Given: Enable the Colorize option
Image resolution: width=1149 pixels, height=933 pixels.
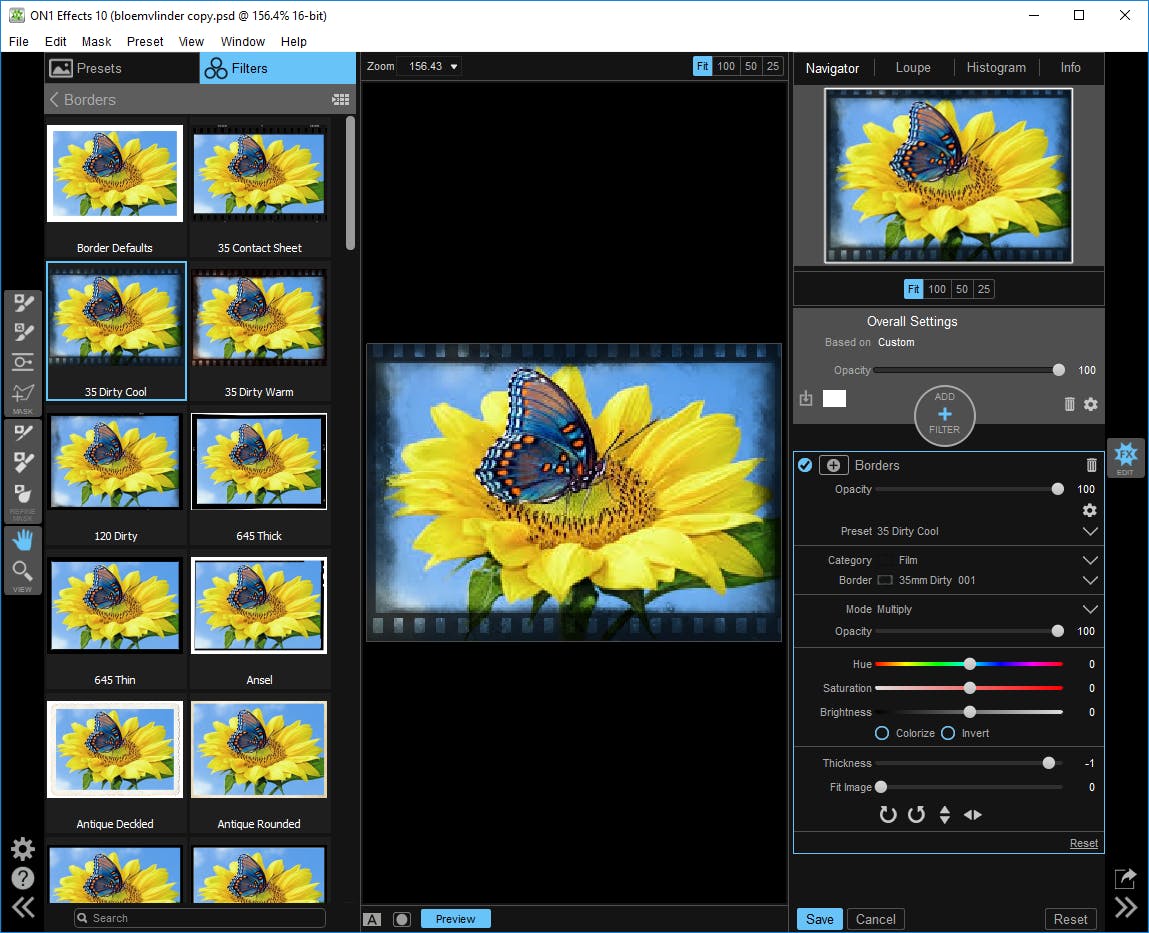Looking at the screenshot, I should coord(882,733).
